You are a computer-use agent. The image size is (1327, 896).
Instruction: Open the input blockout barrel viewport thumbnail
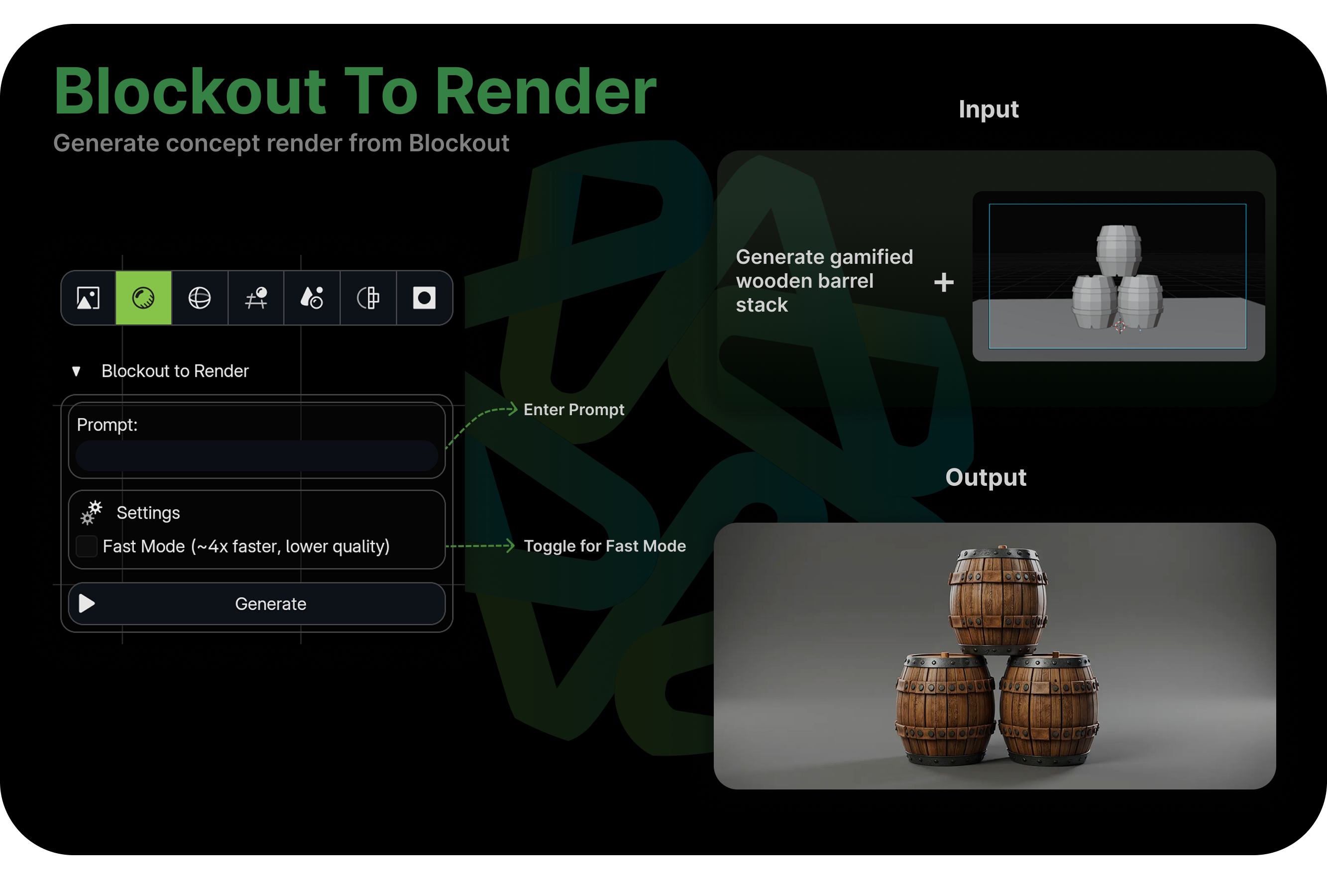tap(1118, 276)
